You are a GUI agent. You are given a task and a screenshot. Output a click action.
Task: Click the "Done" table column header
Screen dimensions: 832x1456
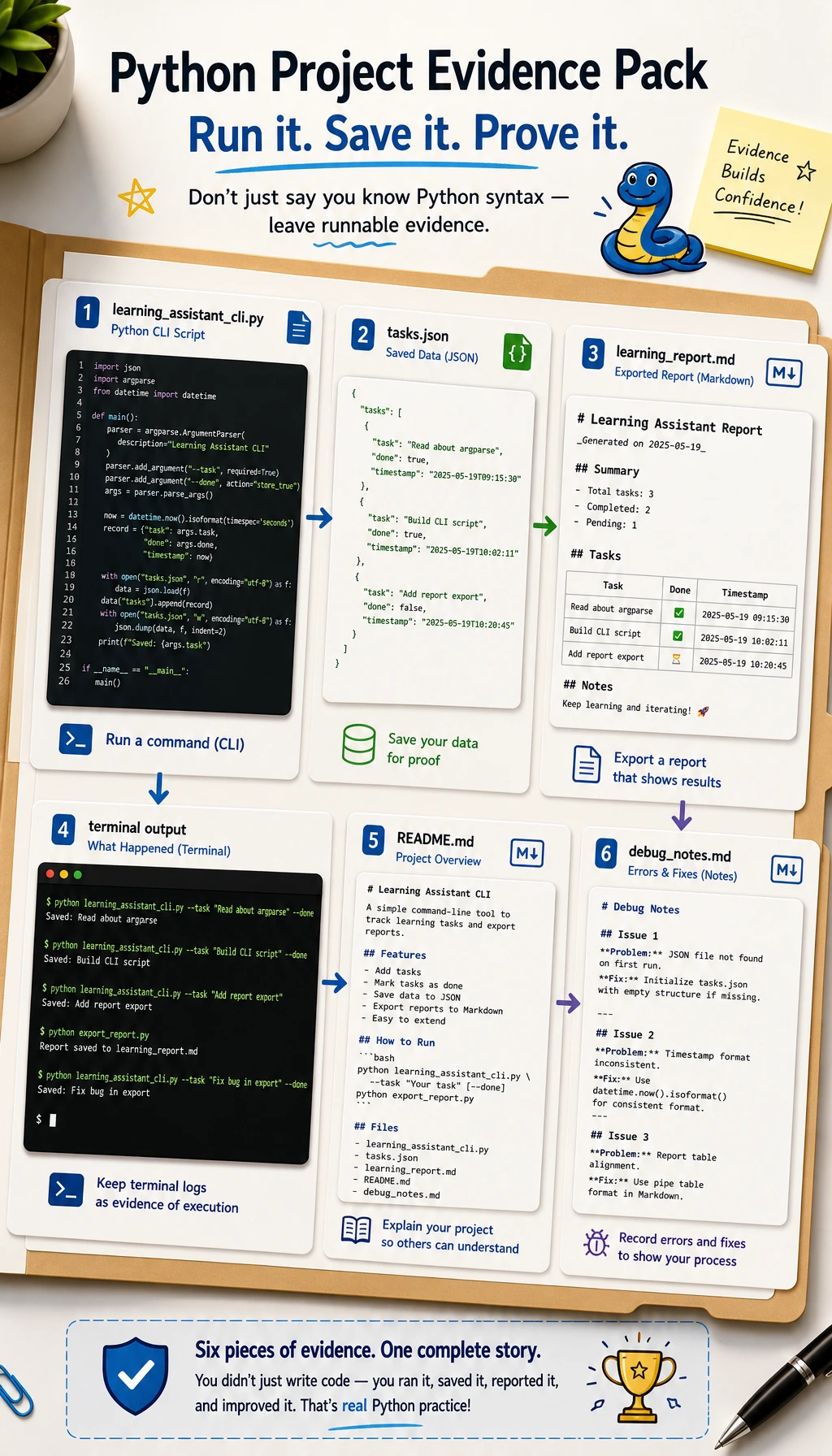(680, 590)
